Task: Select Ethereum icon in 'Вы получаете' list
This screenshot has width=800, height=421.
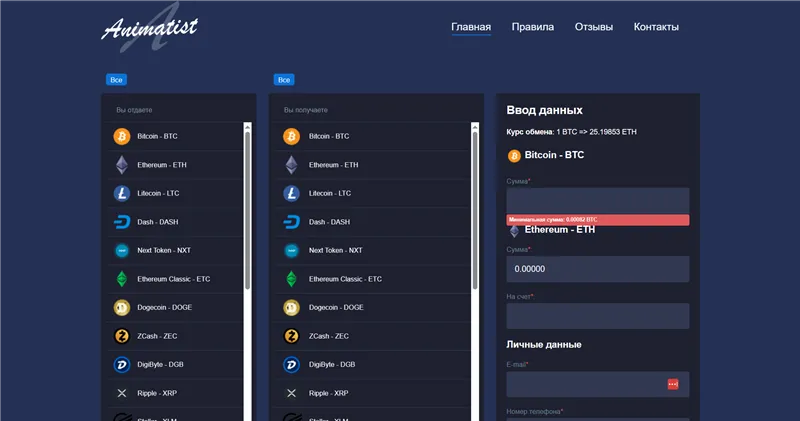Action: pyautogui.click(x=291, y=165)
